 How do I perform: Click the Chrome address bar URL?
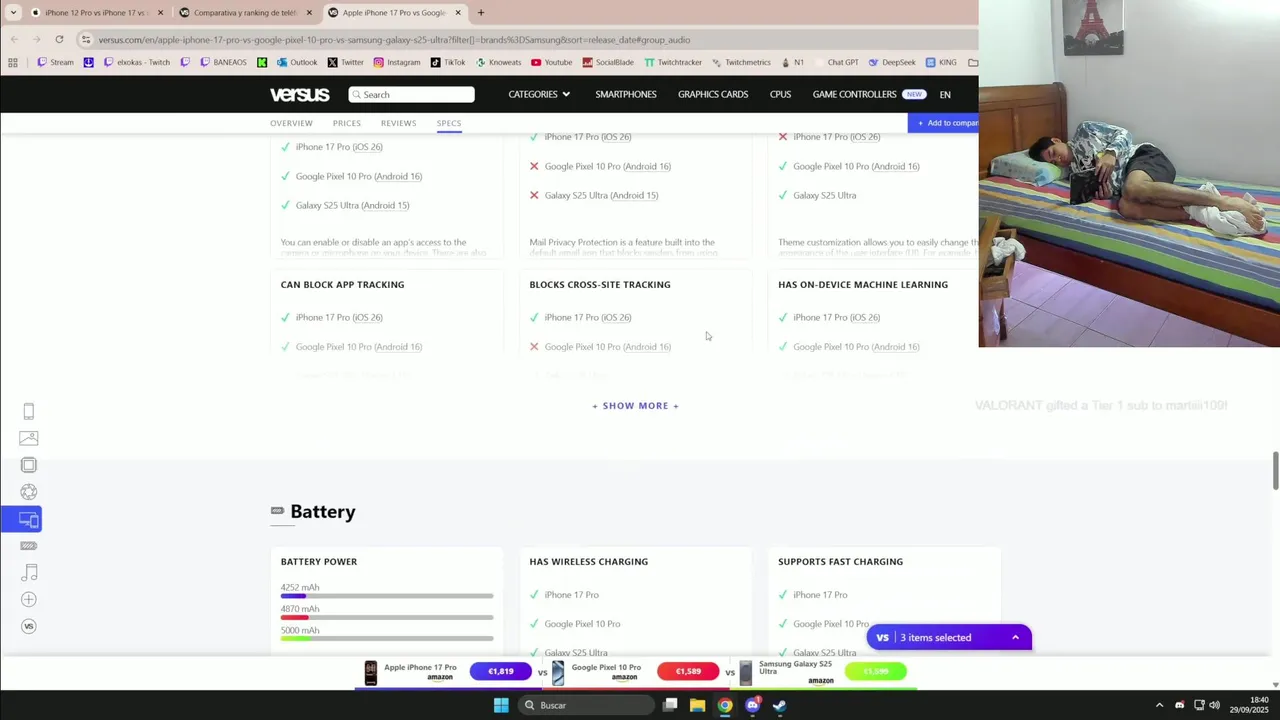[394, 40]
